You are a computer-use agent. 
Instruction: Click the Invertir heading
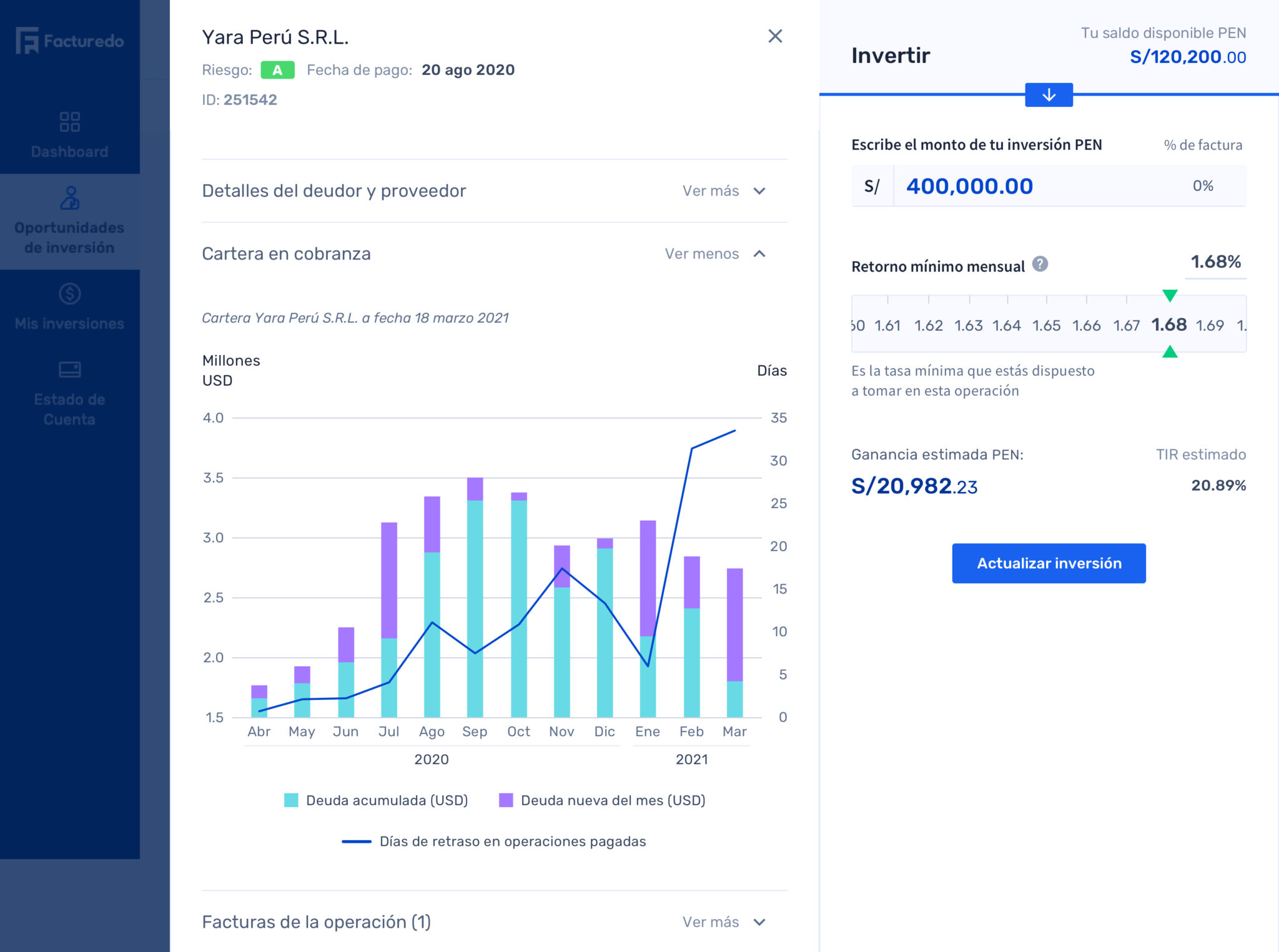[891, 56]
